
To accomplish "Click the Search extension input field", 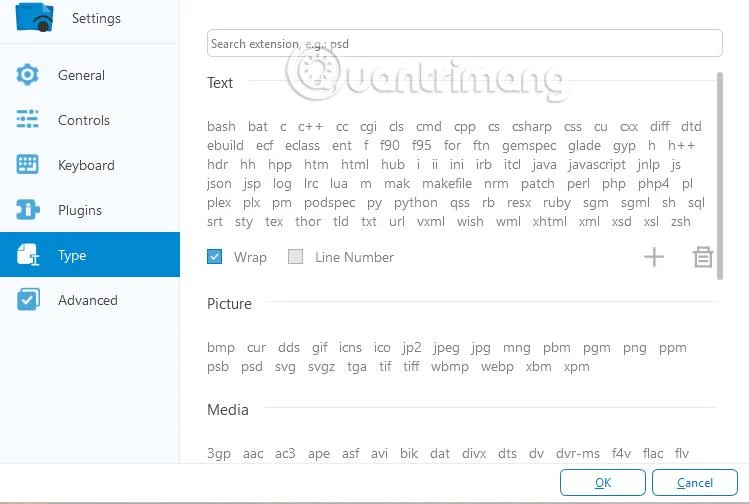I will [464, 43].
